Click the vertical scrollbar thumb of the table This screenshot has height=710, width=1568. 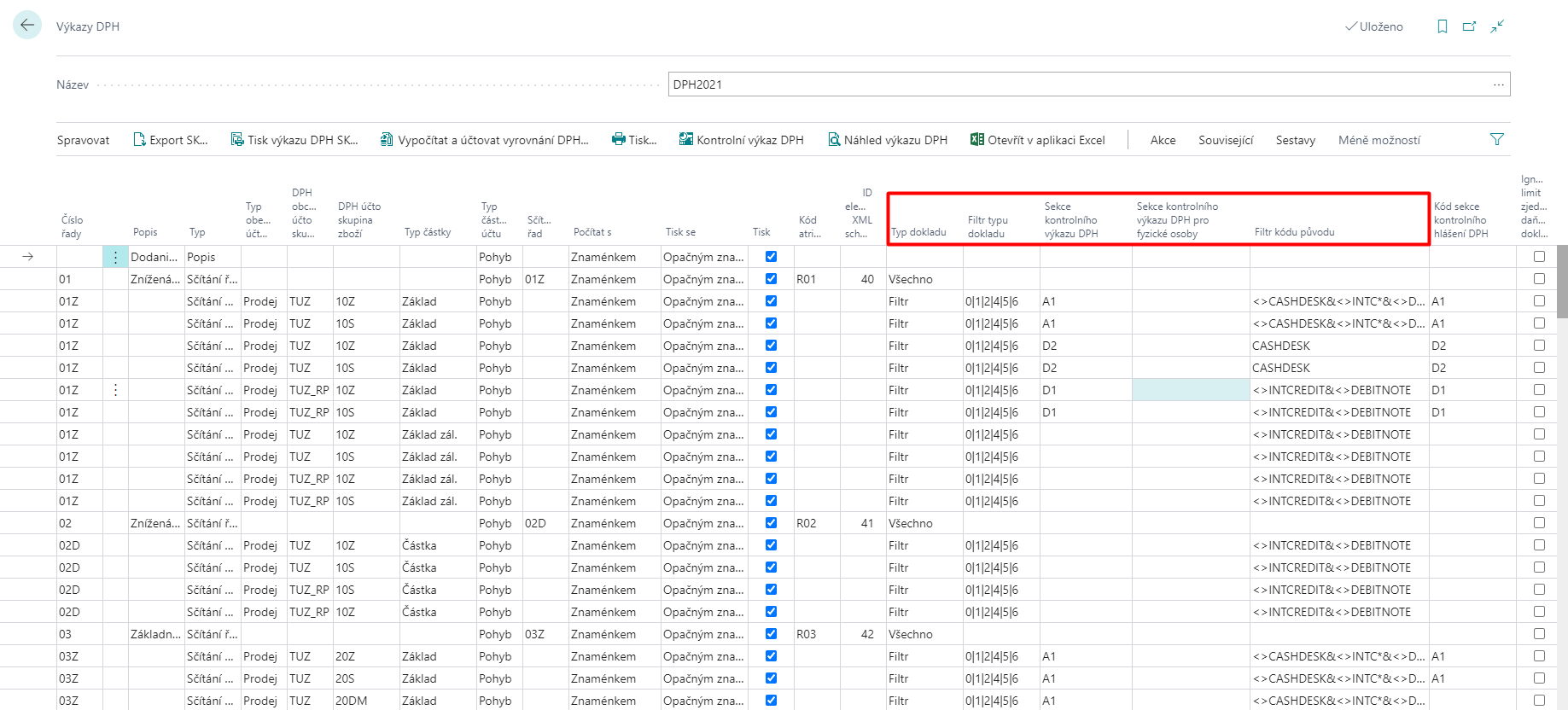point(1562,282)
